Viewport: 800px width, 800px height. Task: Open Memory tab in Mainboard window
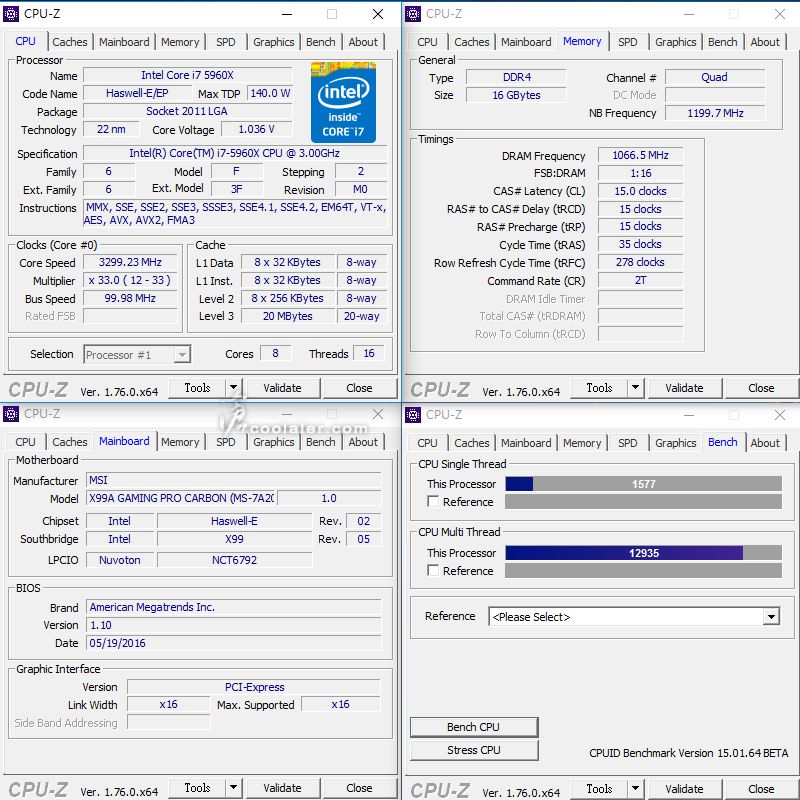click(180, 442)
